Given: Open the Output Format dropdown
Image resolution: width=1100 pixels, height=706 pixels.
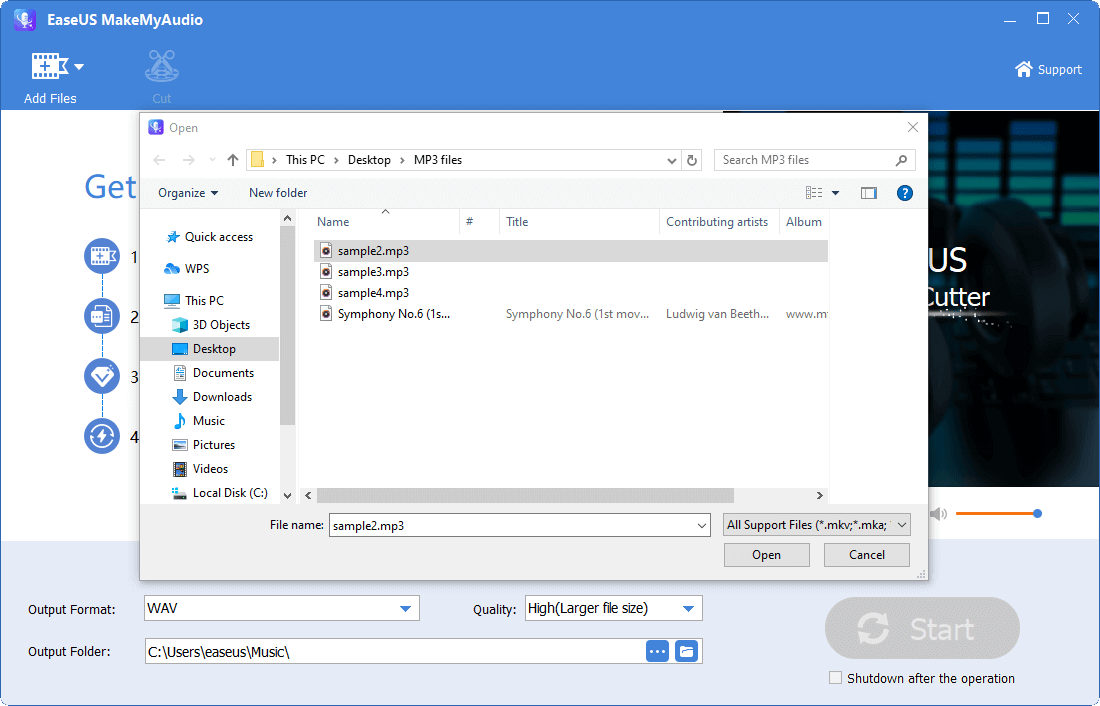Looking at the screenshot, I should (406, 607).
